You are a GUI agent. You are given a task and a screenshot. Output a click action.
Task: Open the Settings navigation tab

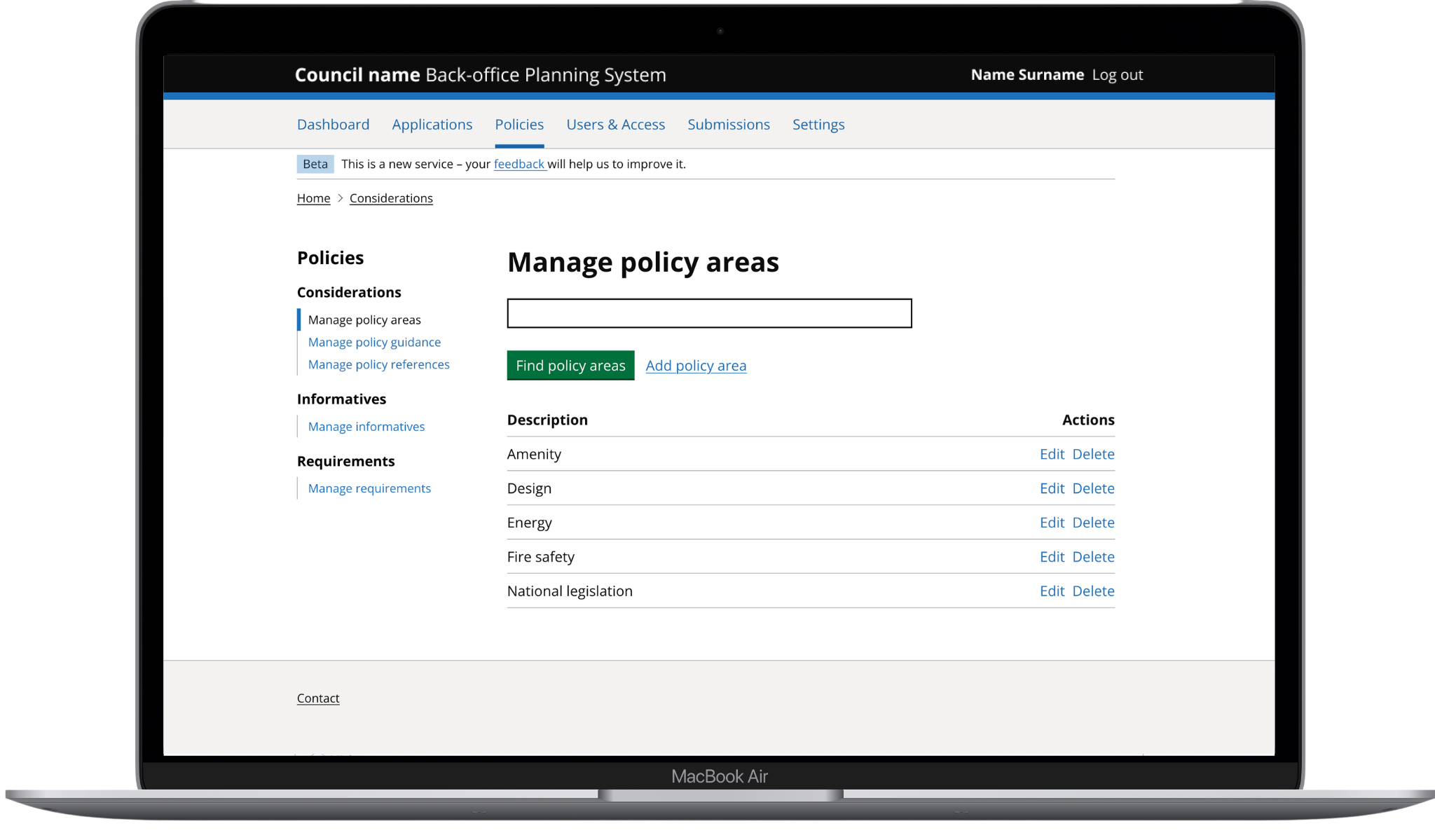point(818,125)
